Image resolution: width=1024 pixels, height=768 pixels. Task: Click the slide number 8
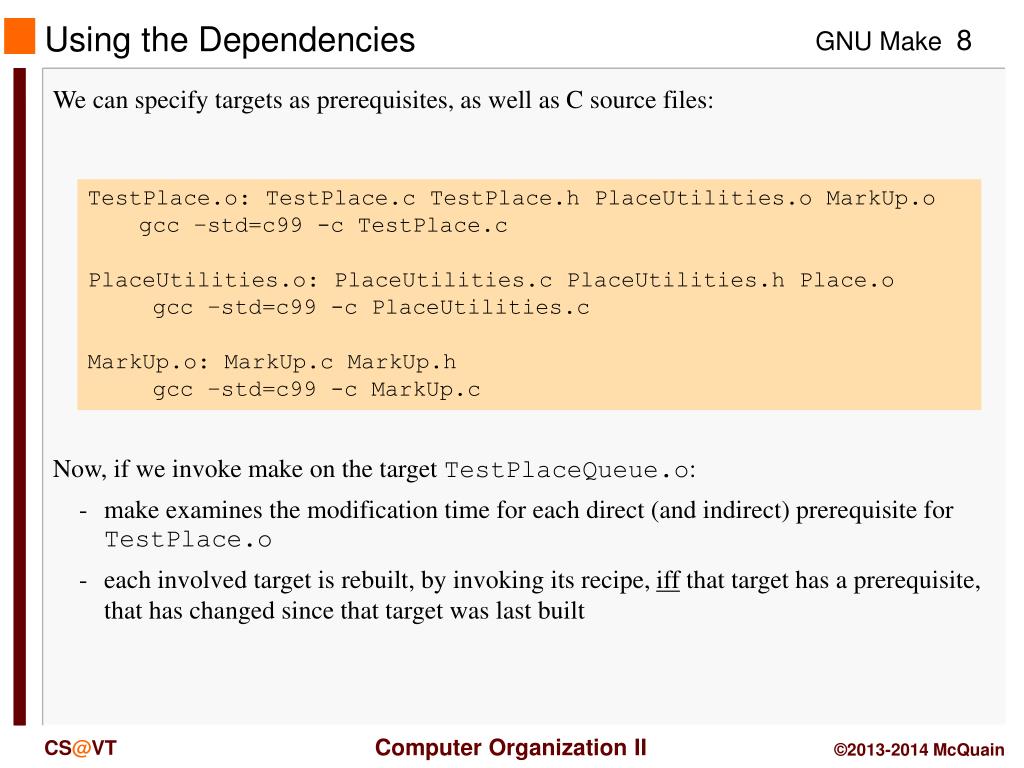point(964,40)
